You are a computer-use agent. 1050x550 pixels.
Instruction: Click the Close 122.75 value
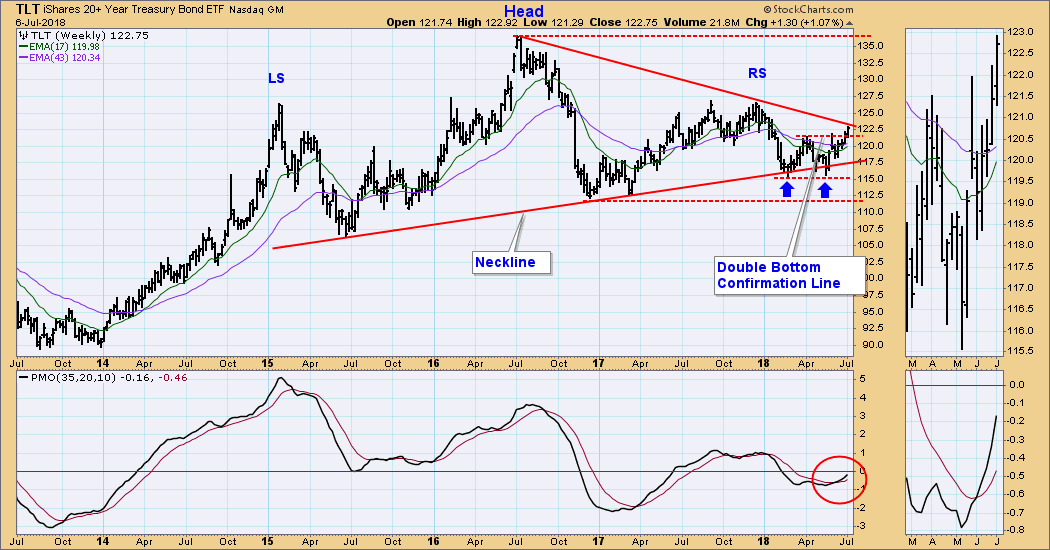623,22
